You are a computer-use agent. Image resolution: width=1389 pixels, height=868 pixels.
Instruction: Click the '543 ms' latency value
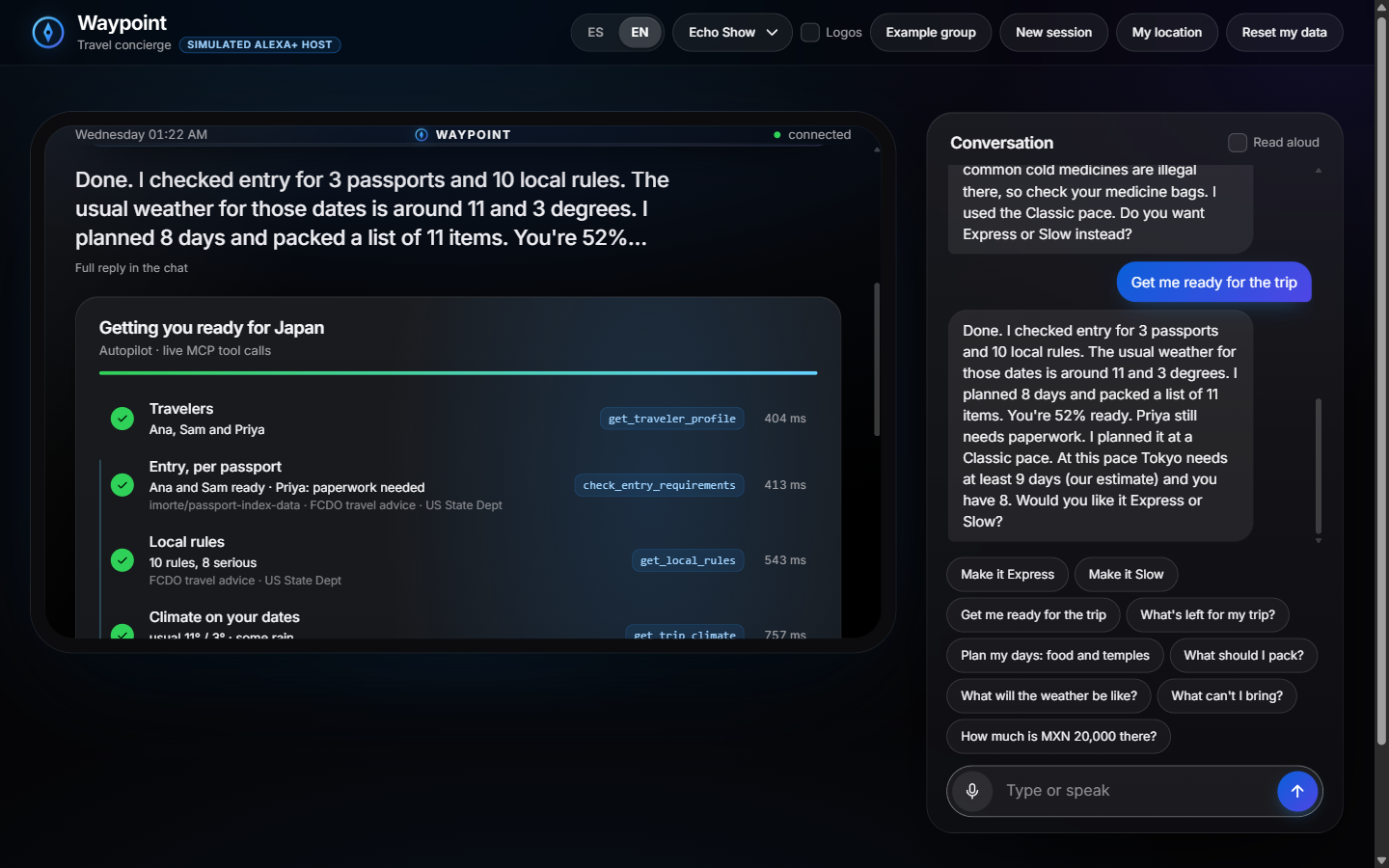click(785, 560)
